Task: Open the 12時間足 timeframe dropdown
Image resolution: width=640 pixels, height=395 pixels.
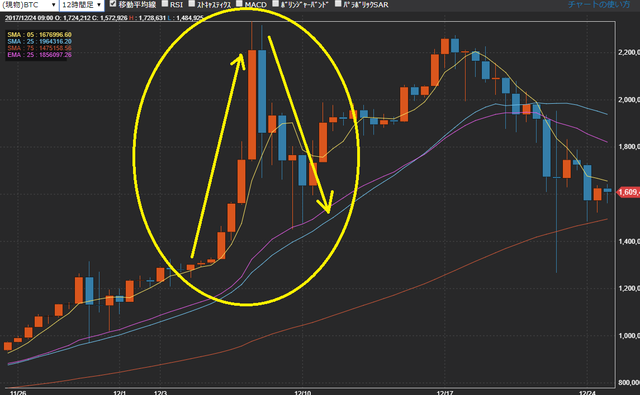Action: click(81, 5)
